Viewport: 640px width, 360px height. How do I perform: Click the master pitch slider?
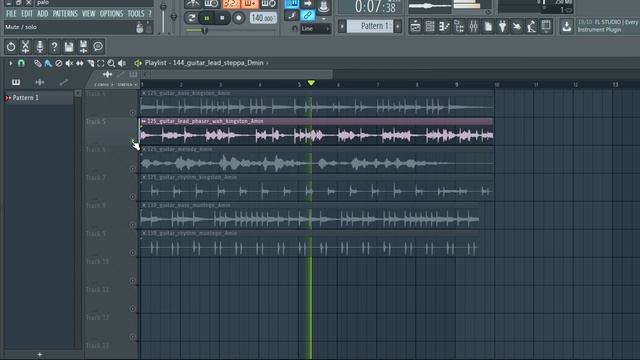pyautogui.click(x=174, y=17)
